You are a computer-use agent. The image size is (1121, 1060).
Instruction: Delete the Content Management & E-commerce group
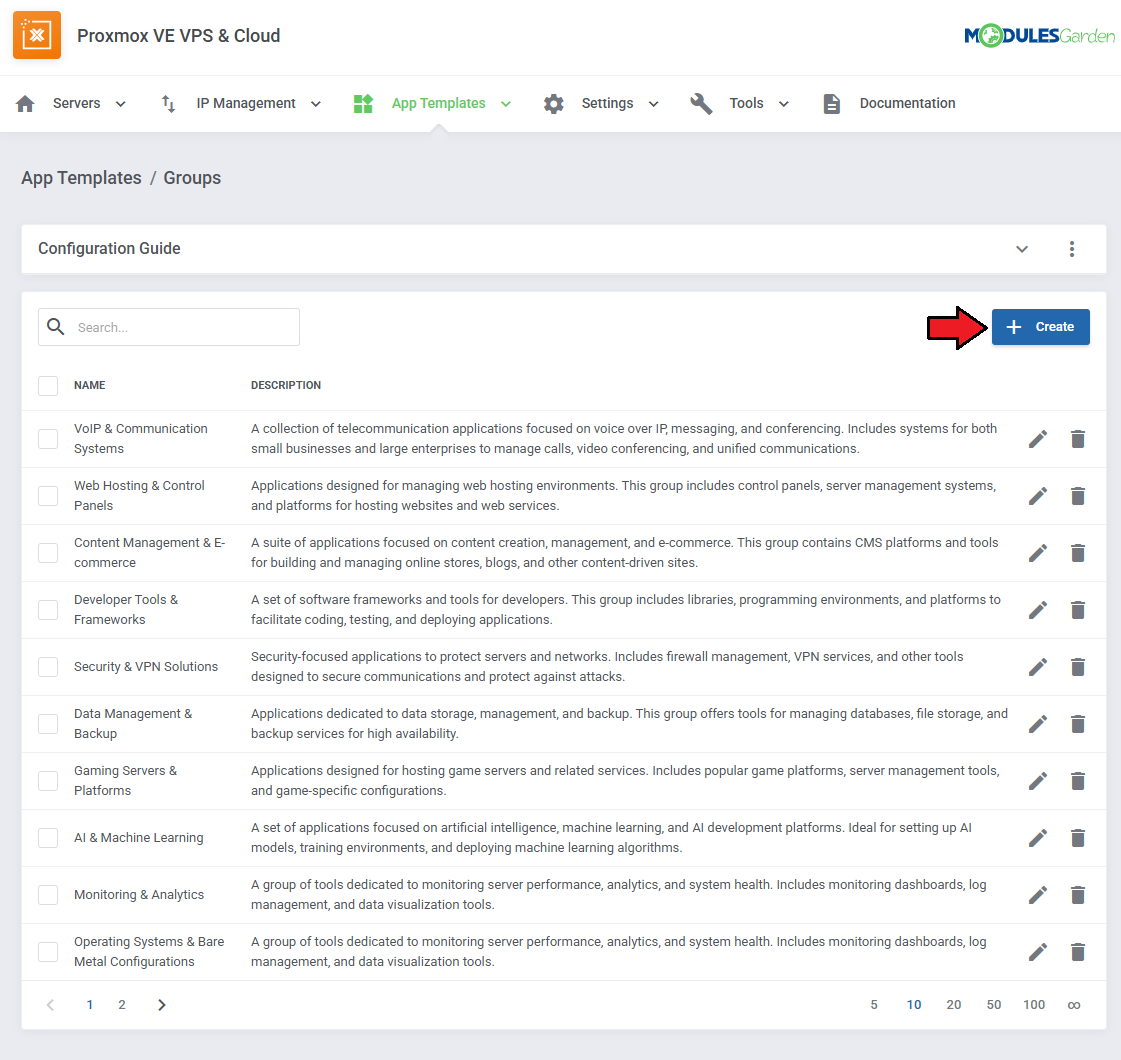pos(1078,553)
